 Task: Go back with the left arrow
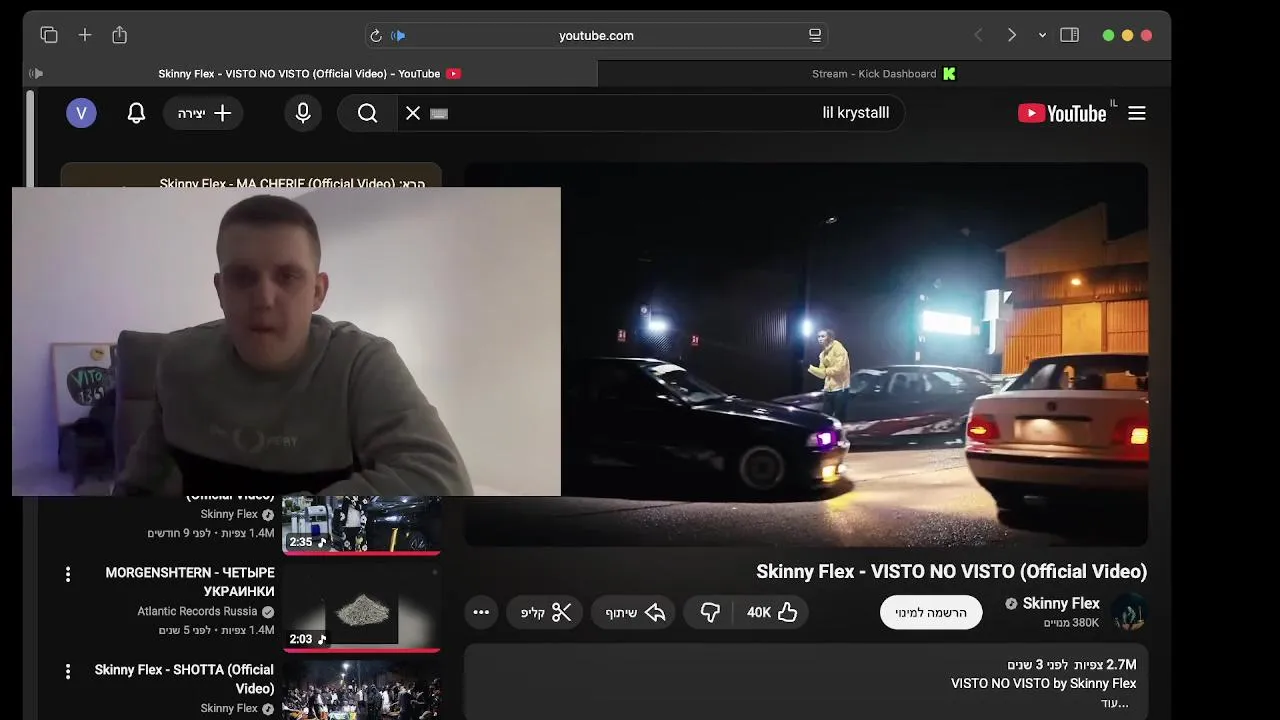coord(978,35)
